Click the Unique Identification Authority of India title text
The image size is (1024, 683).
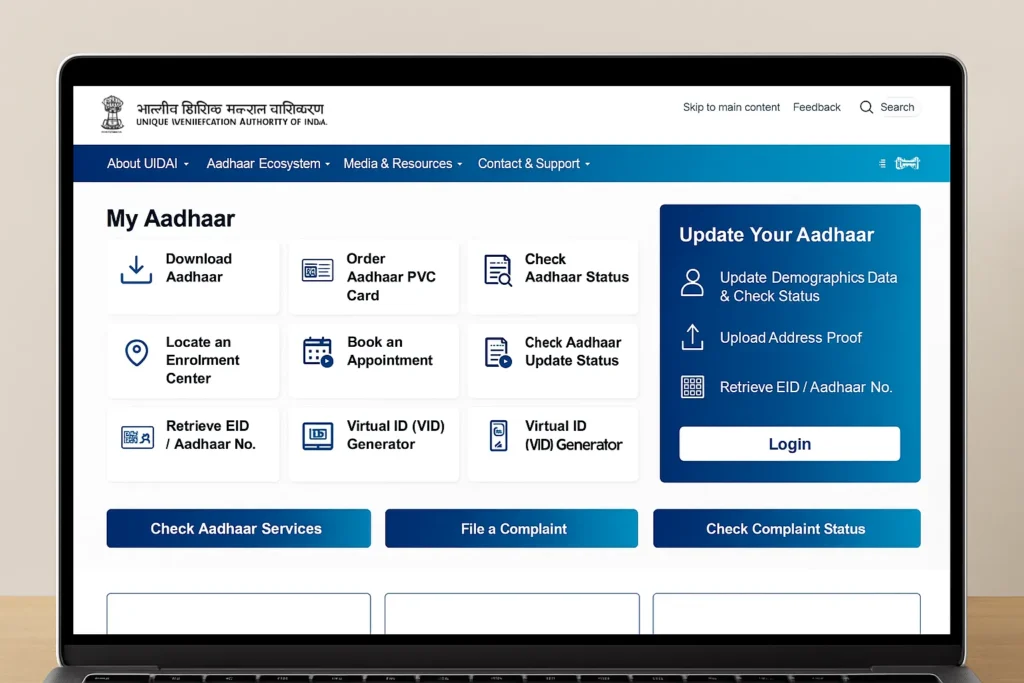(x=231, y=122)
